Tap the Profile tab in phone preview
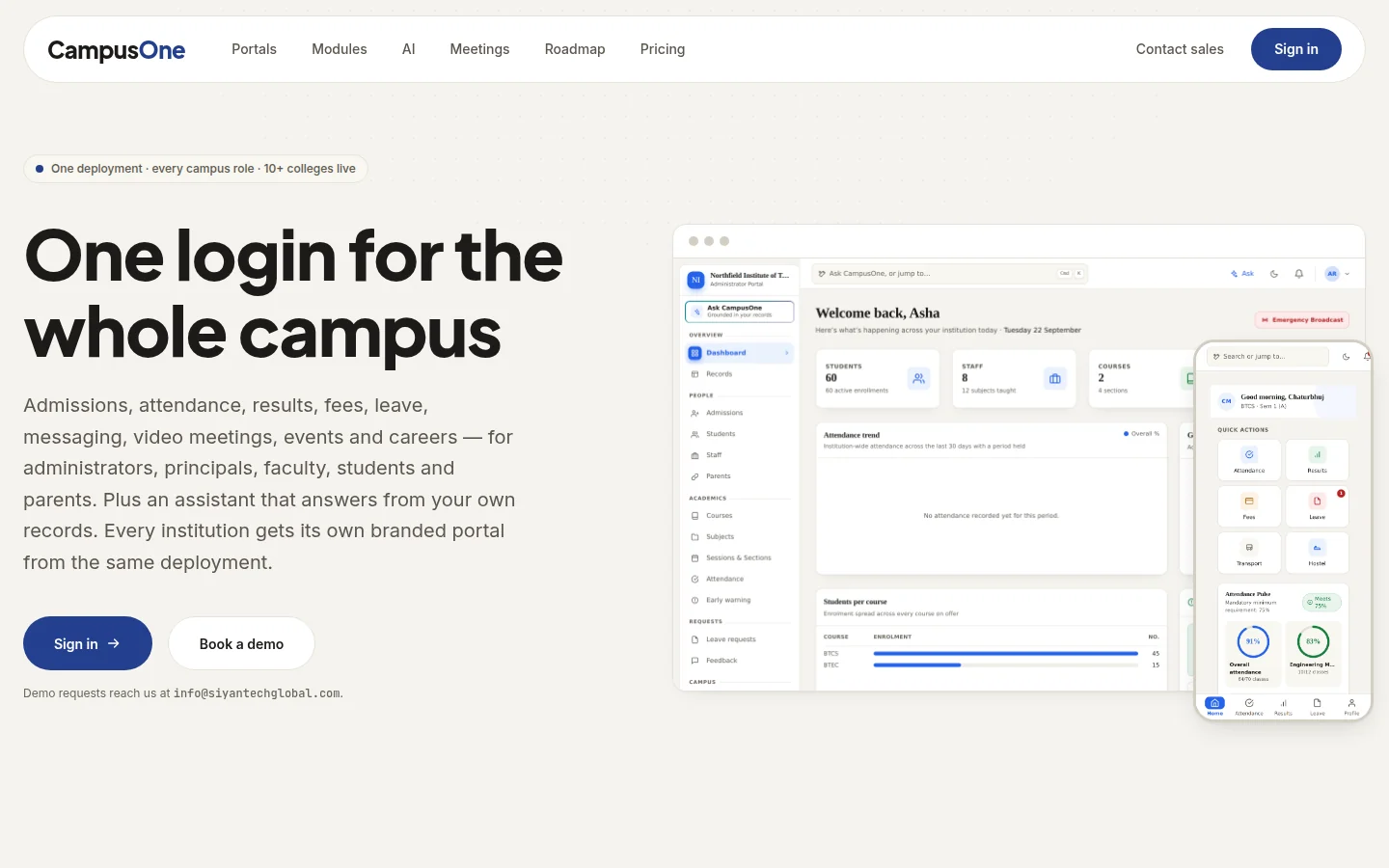1389x868 pixels. pos(1351,707)
